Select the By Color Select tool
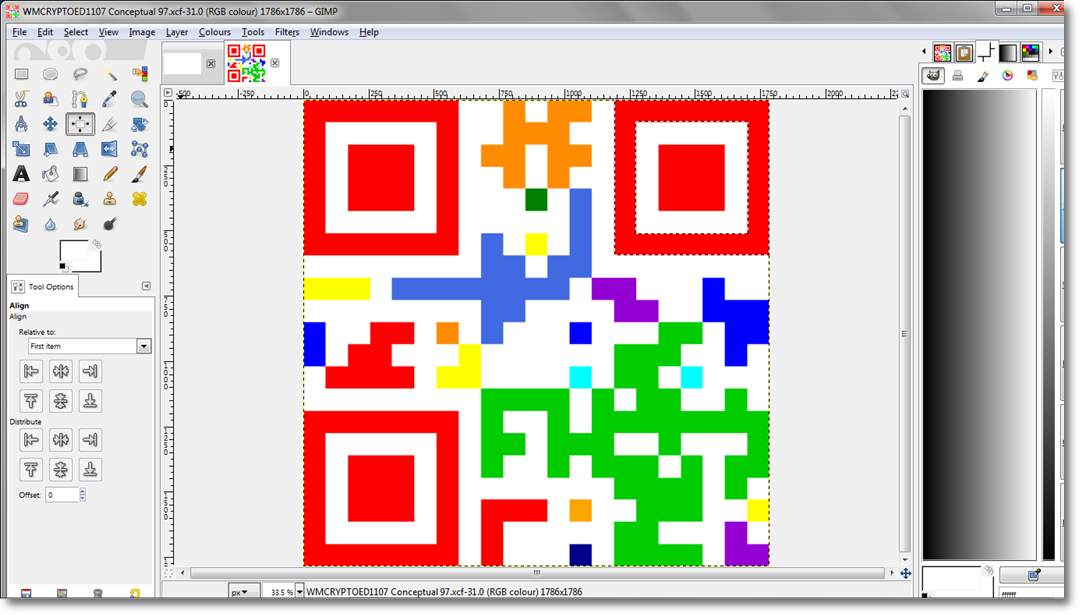 pyautogui.click(x=139, y=74)
